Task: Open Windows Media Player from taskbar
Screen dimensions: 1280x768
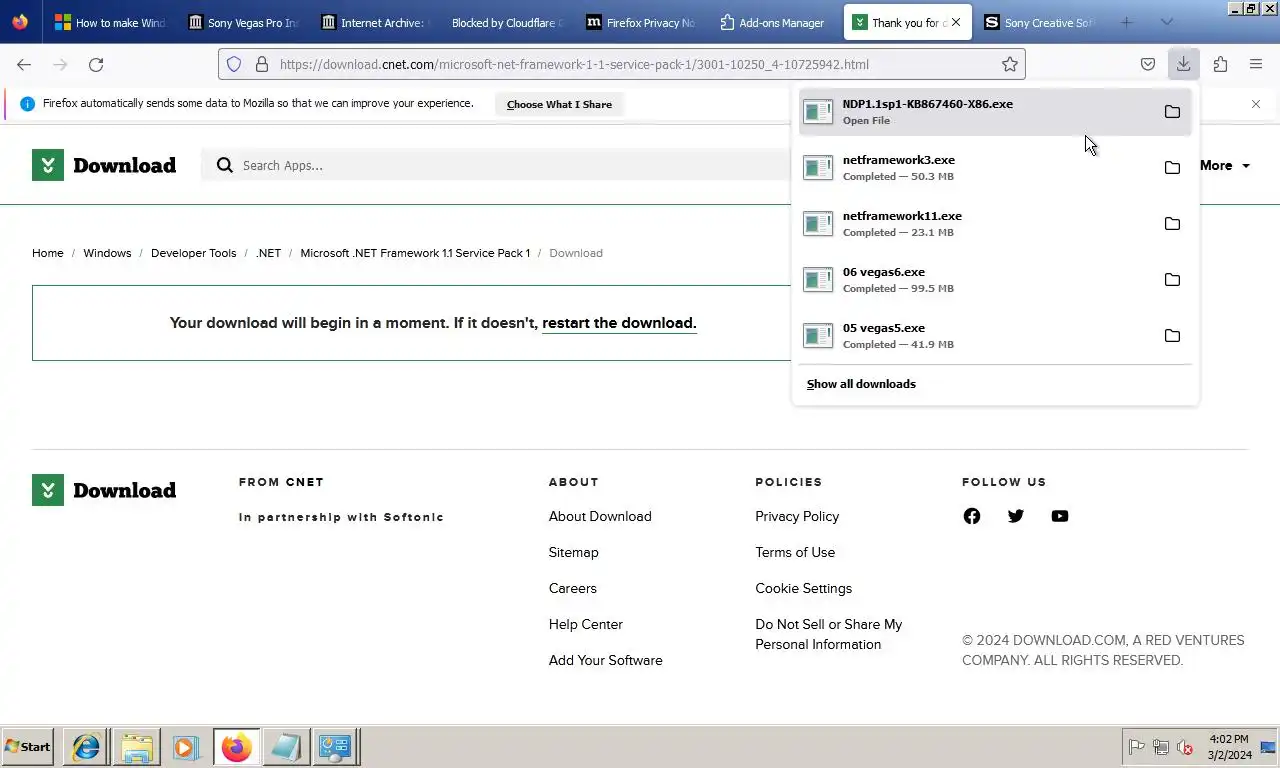Action: click(185, 747)
